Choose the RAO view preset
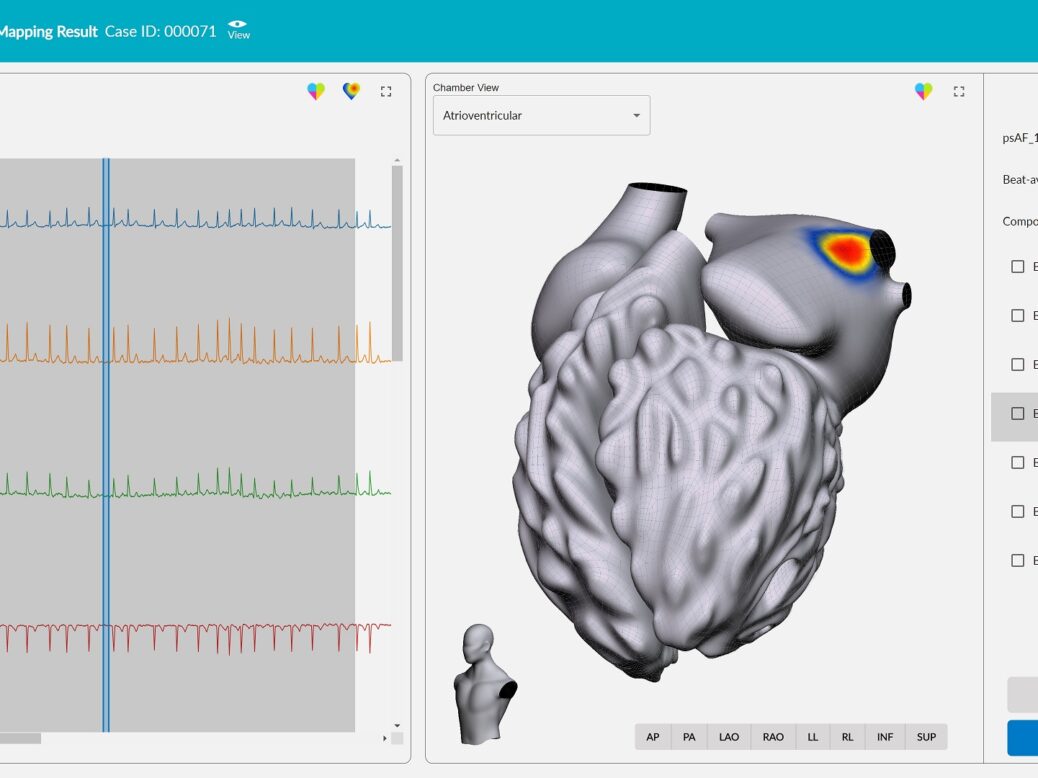 (773, 737)
